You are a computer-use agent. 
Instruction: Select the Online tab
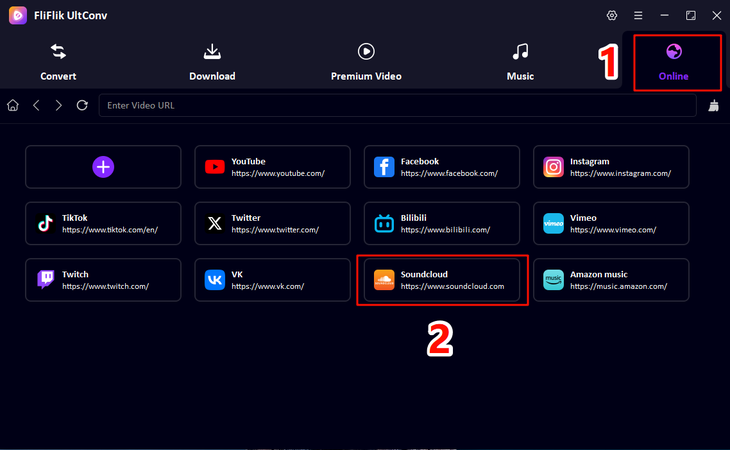coord(673,61)
